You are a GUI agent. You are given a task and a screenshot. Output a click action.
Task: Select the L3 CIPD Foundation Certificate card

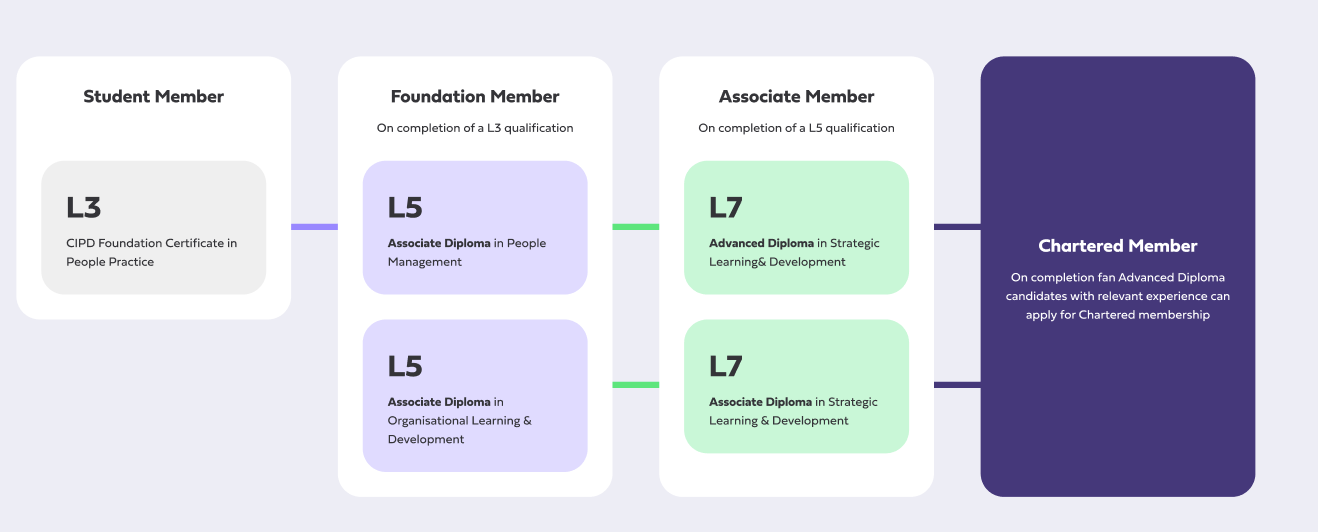pyautogui.click(x=153, y=228)
